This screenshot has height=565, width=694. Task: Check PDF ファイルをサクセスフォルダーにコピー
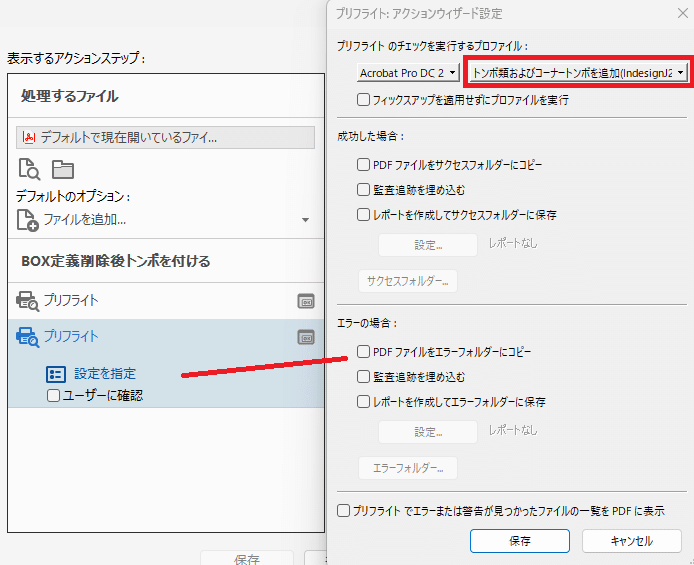(x=363, y=165)
